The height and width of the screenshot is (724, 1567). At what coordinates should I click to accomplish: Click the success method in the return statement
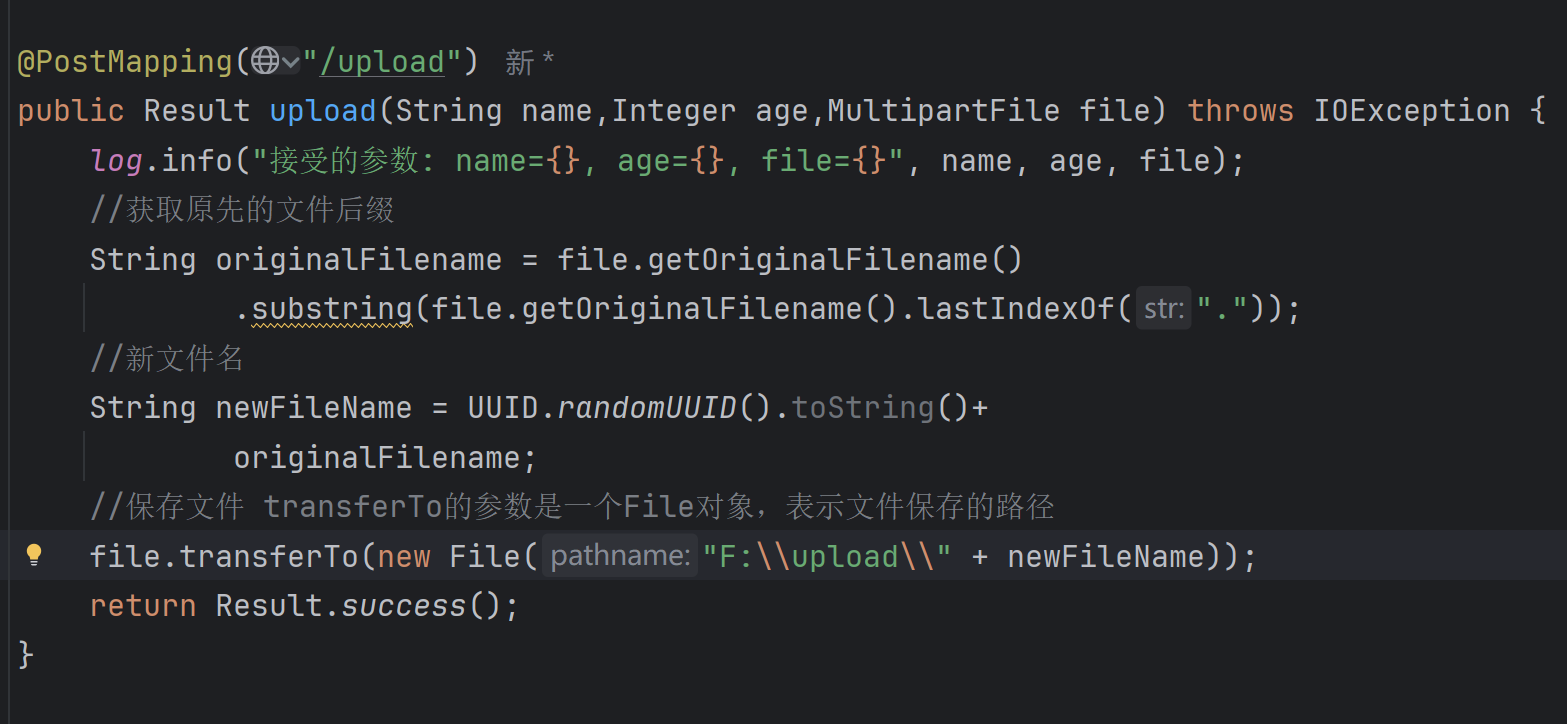404,606
